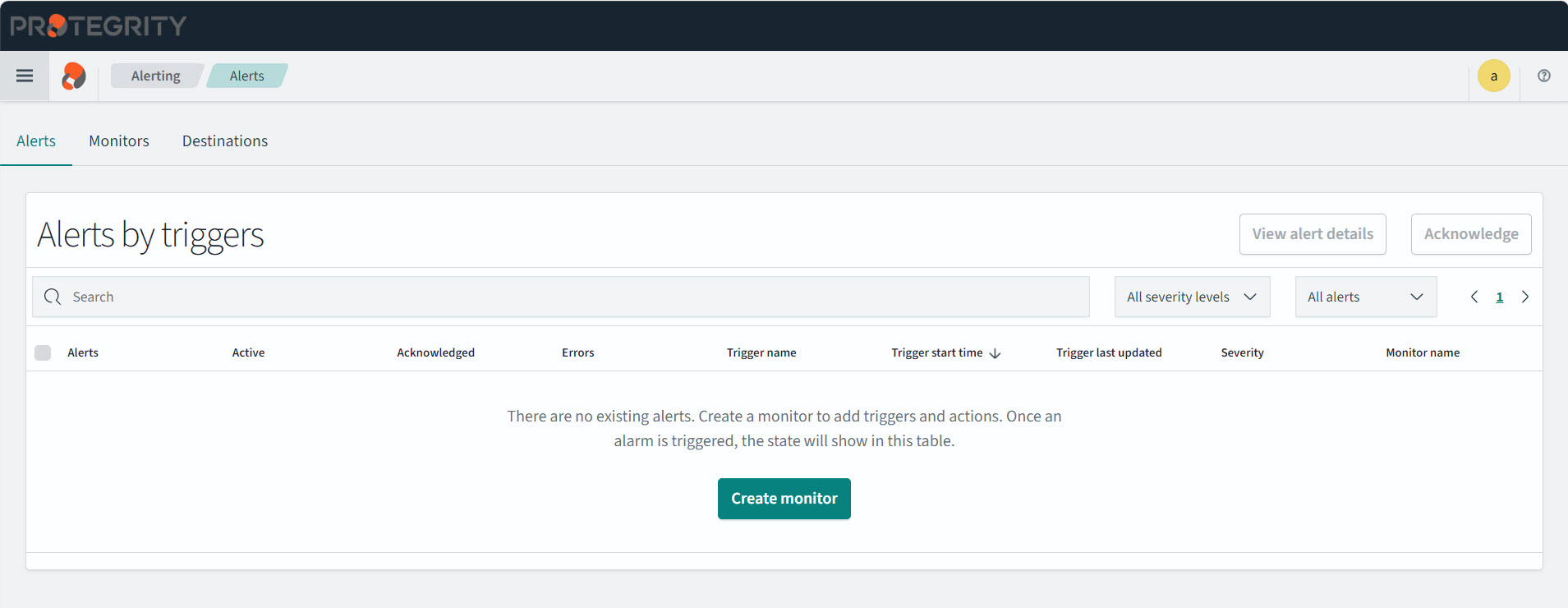The image size is (1568, 608).
Task: Switch to the Monitors tab
Action: tap(119, 141)
